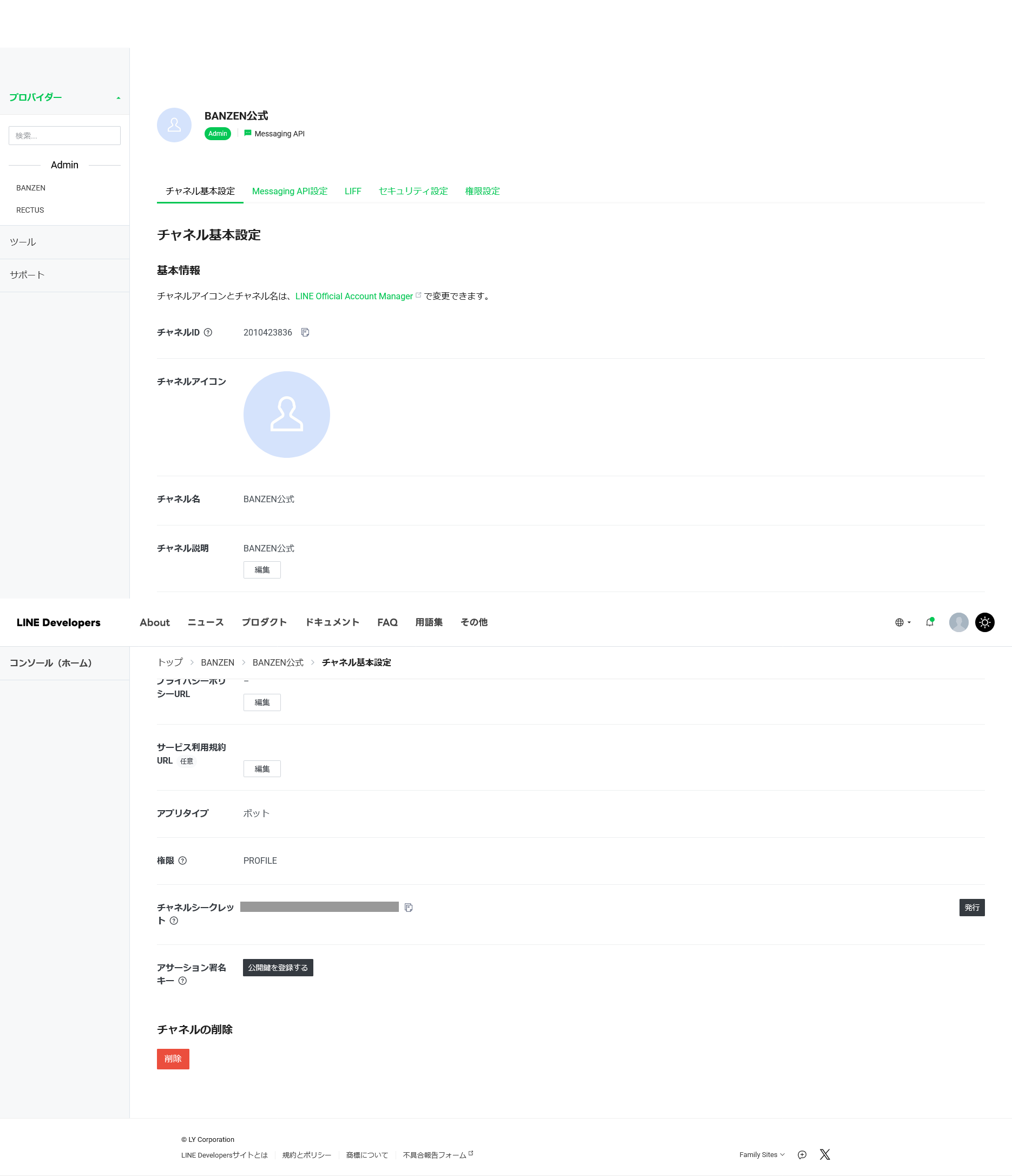Click the PROFILE permission value

pyautogui.click(x=260, y=861)
